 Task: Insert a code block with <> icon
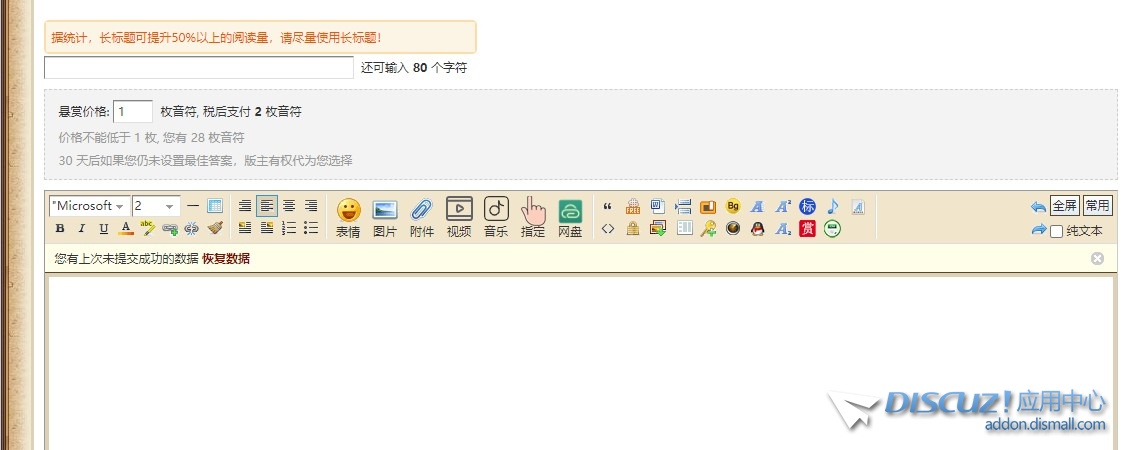point(608,229)
